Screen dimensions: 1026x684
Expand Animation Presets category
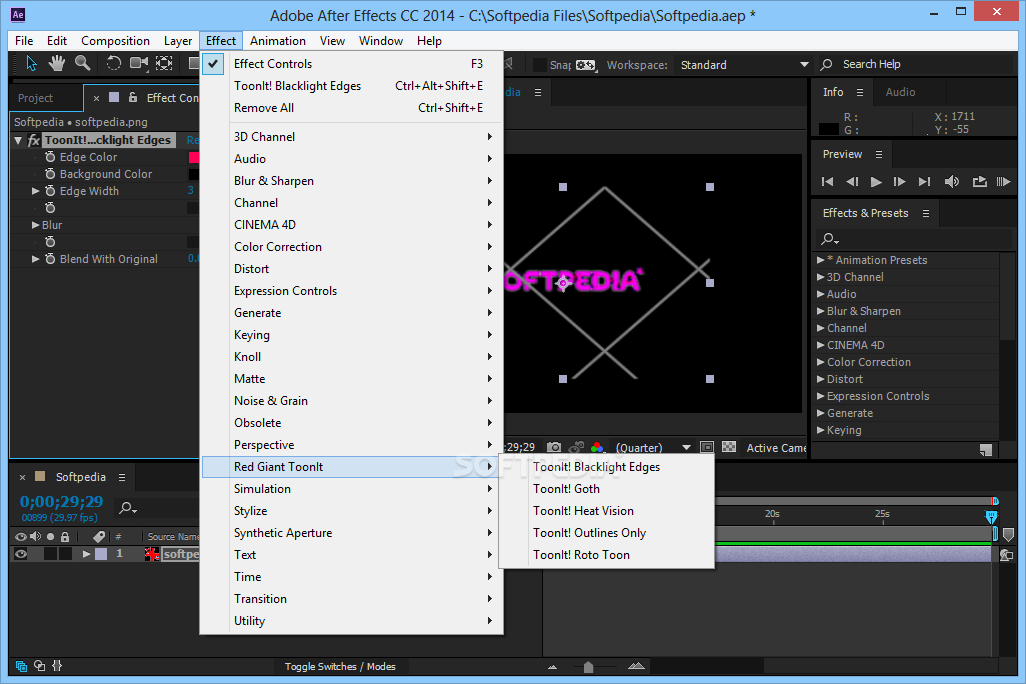(x=821, y=260)
